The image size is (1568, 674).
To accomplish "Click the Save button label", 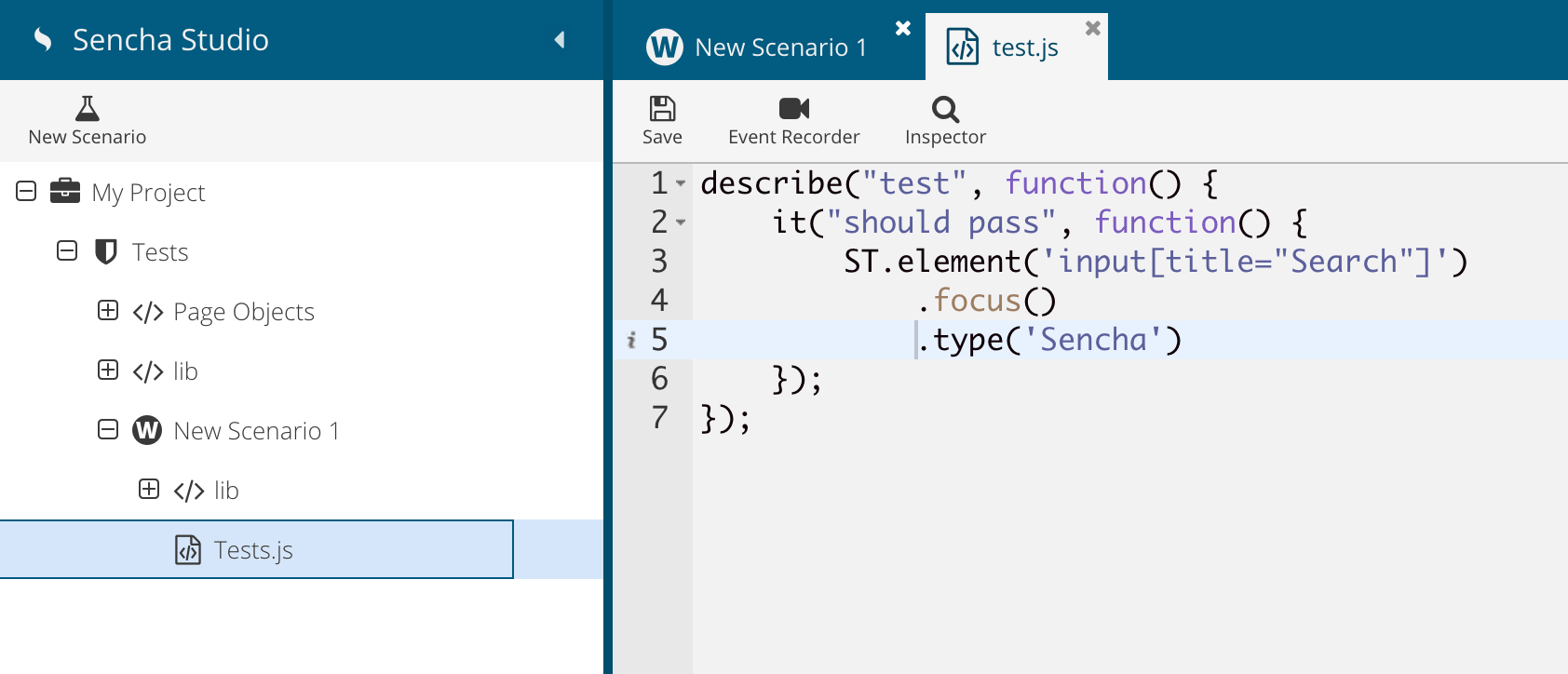I will [662, 137].
